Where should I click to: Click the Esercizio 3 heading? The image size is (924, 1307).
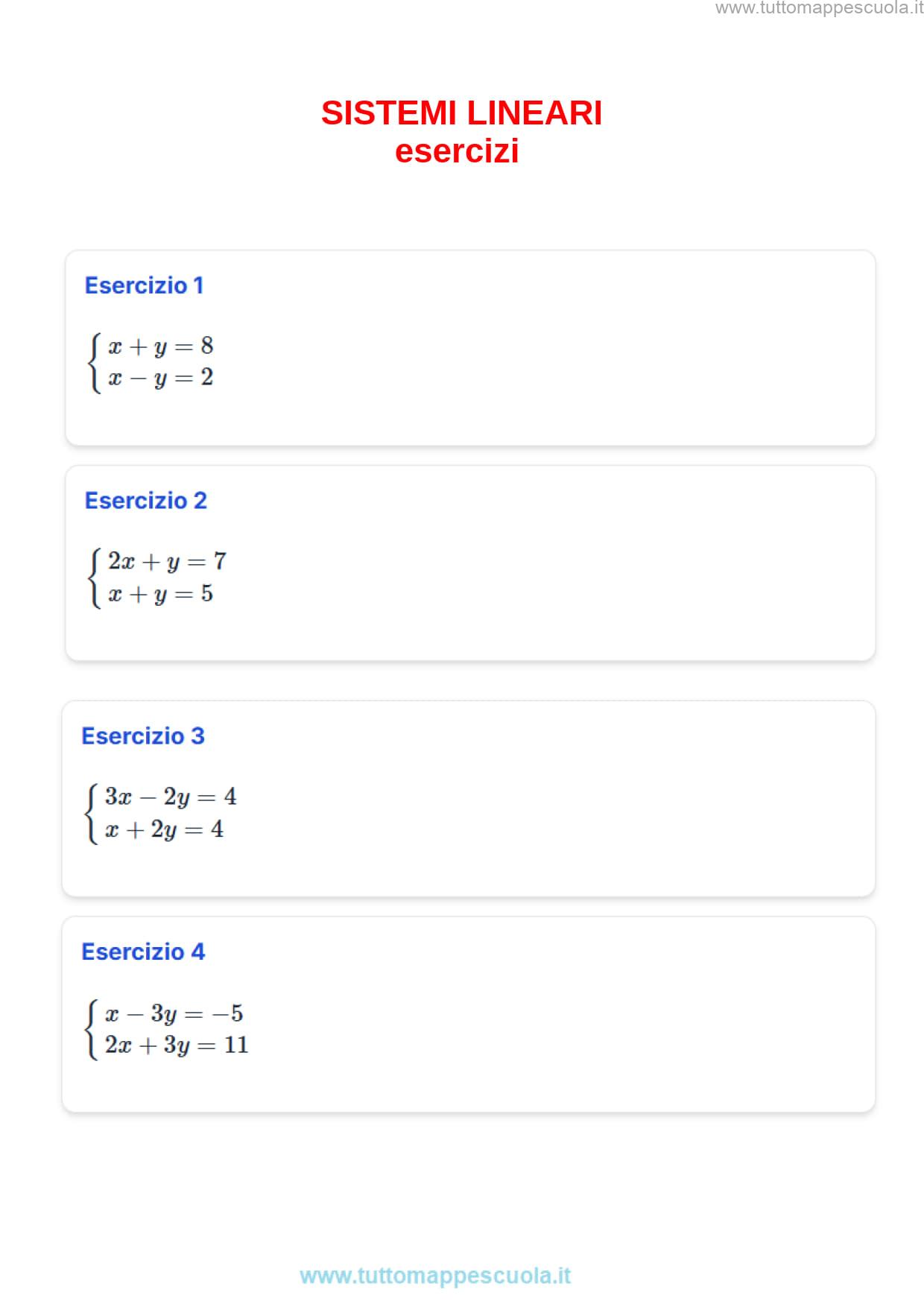click(x=142, y=736)
